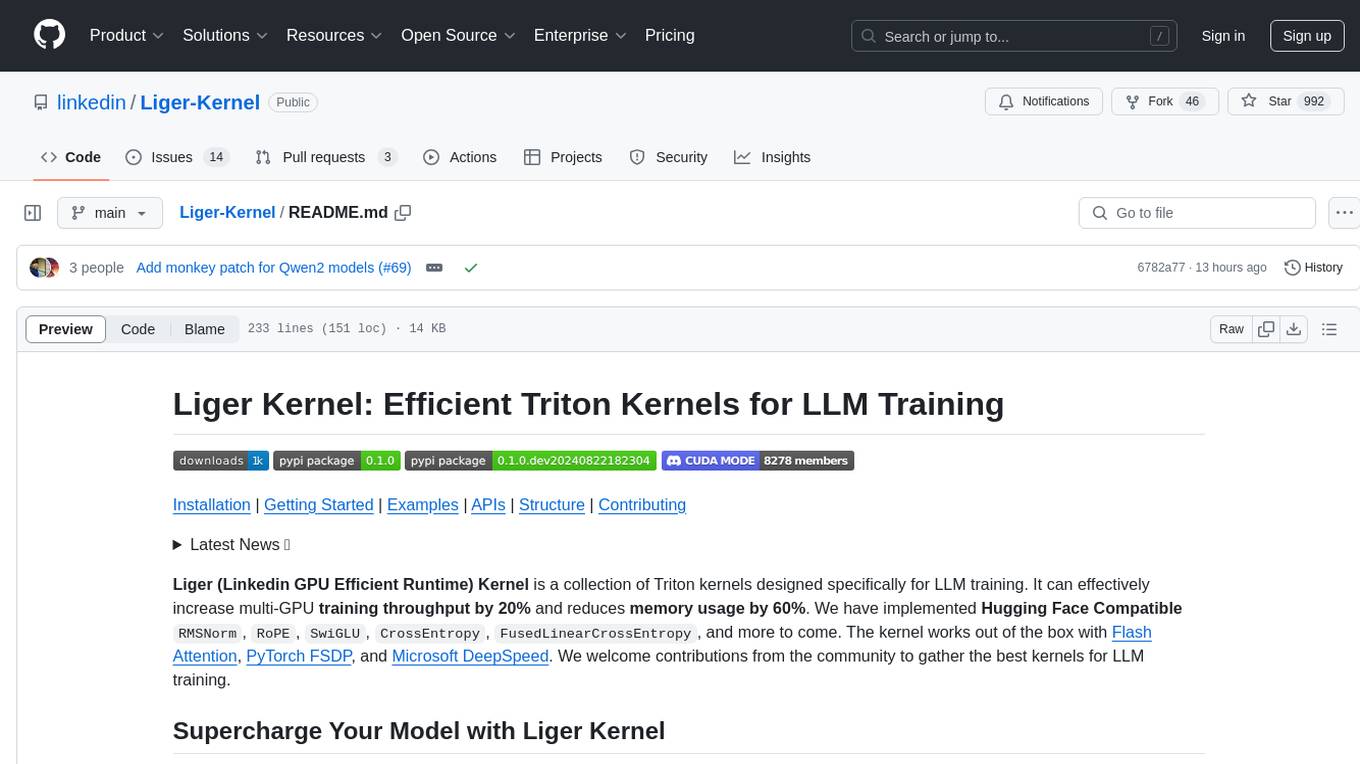Open the Projects tab
This screenshot has width=1360, height=764.
(x=563, y=157)
